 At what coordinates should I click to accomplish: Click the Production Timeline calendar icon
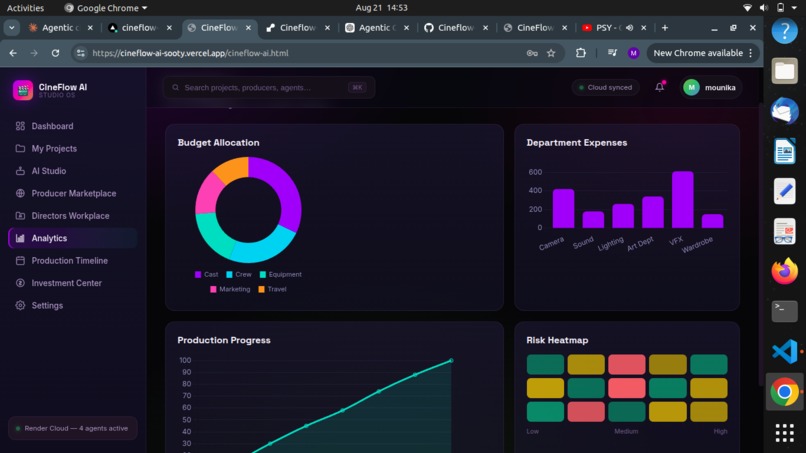pyautogui.click(x=20, y=261)
